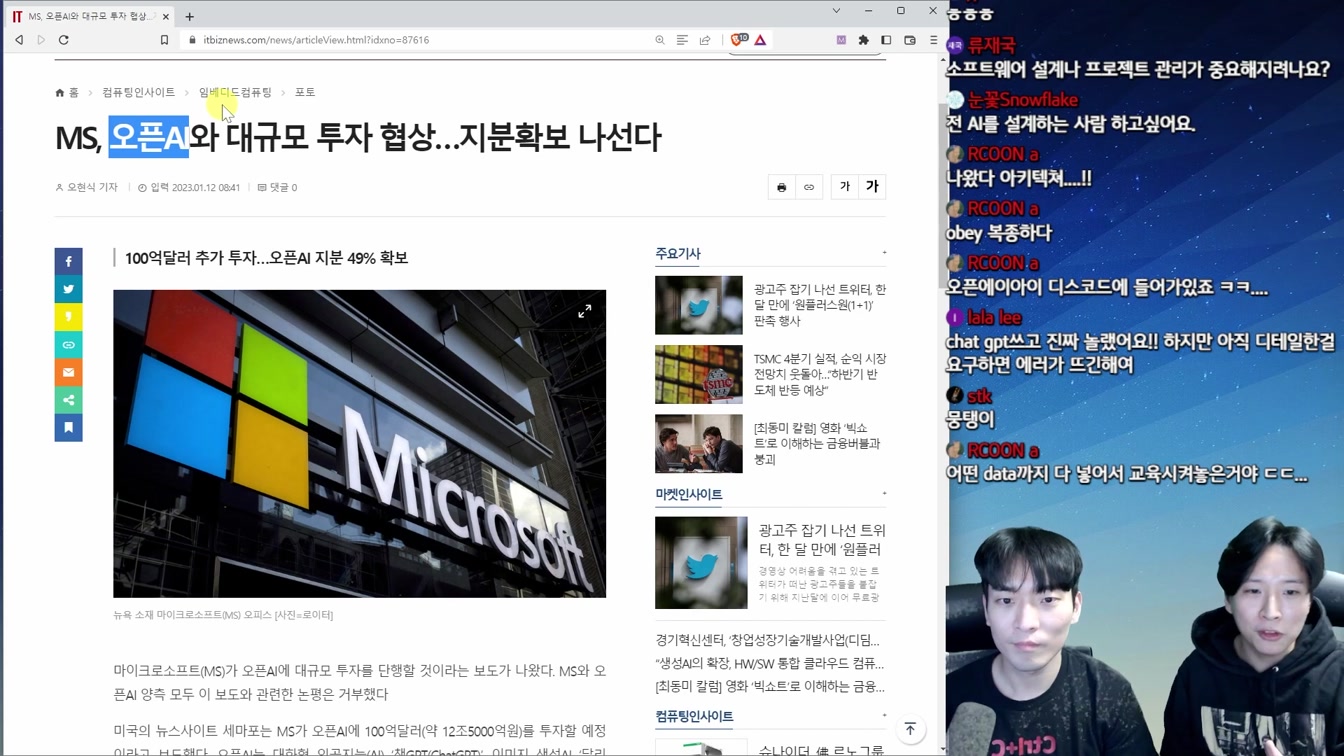
Task: Click the Microsoft office building photo
Action: (359, 444)
